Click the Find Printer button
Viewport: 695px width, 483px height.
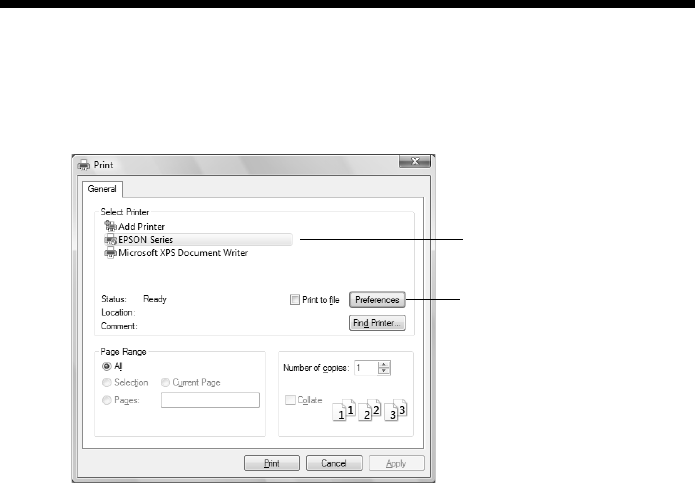(x=377, y=323)
